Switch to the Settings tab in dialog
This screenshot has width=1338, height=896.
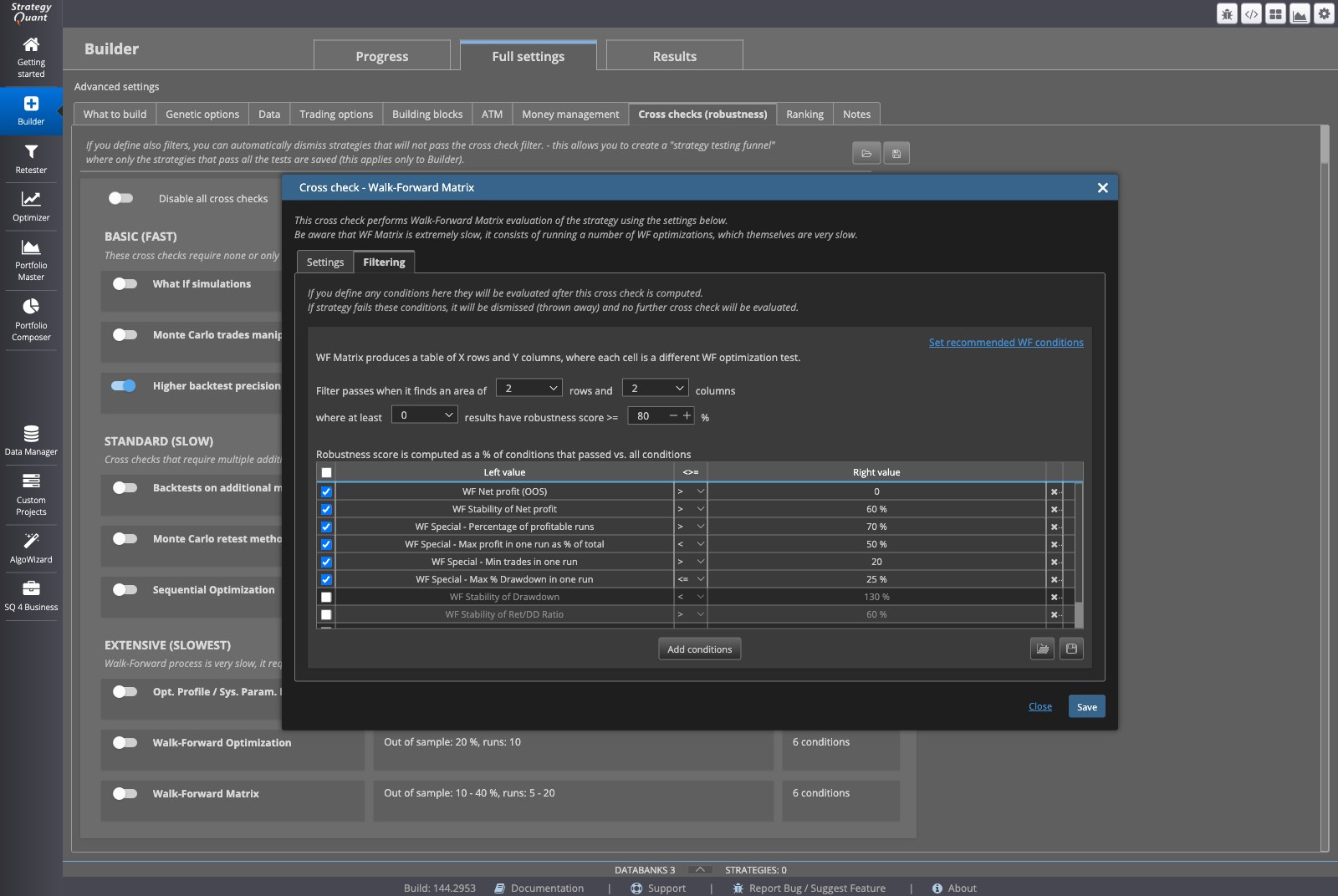click(x=325, y=262)
